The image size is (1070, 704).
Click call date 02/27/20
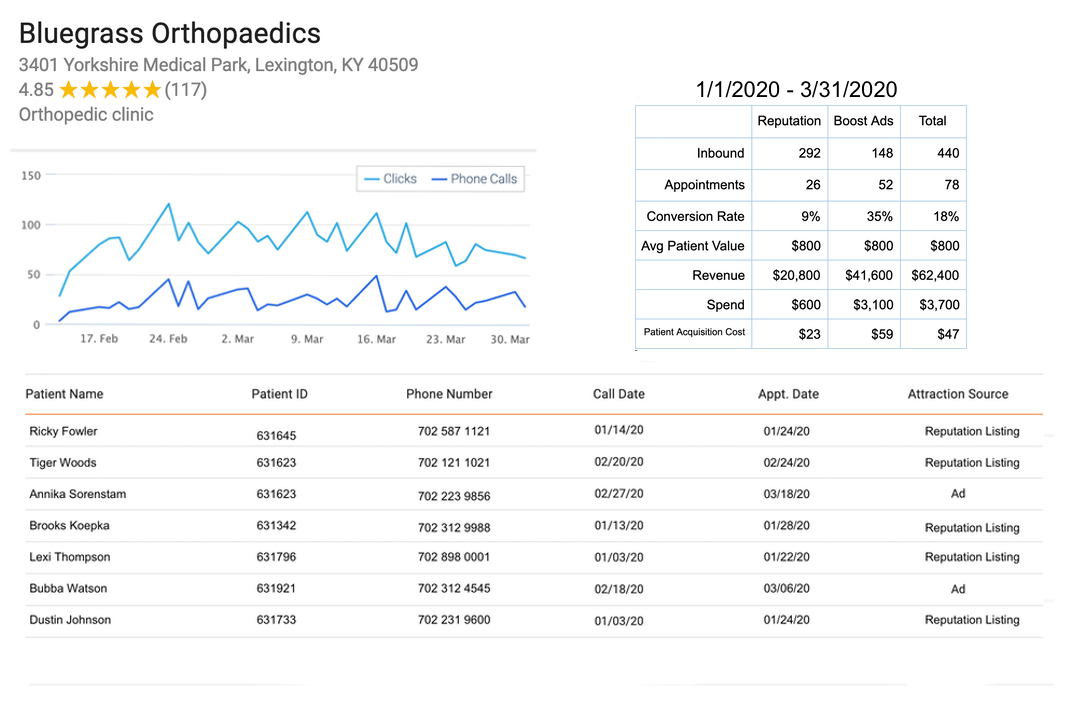coord(619,493)
